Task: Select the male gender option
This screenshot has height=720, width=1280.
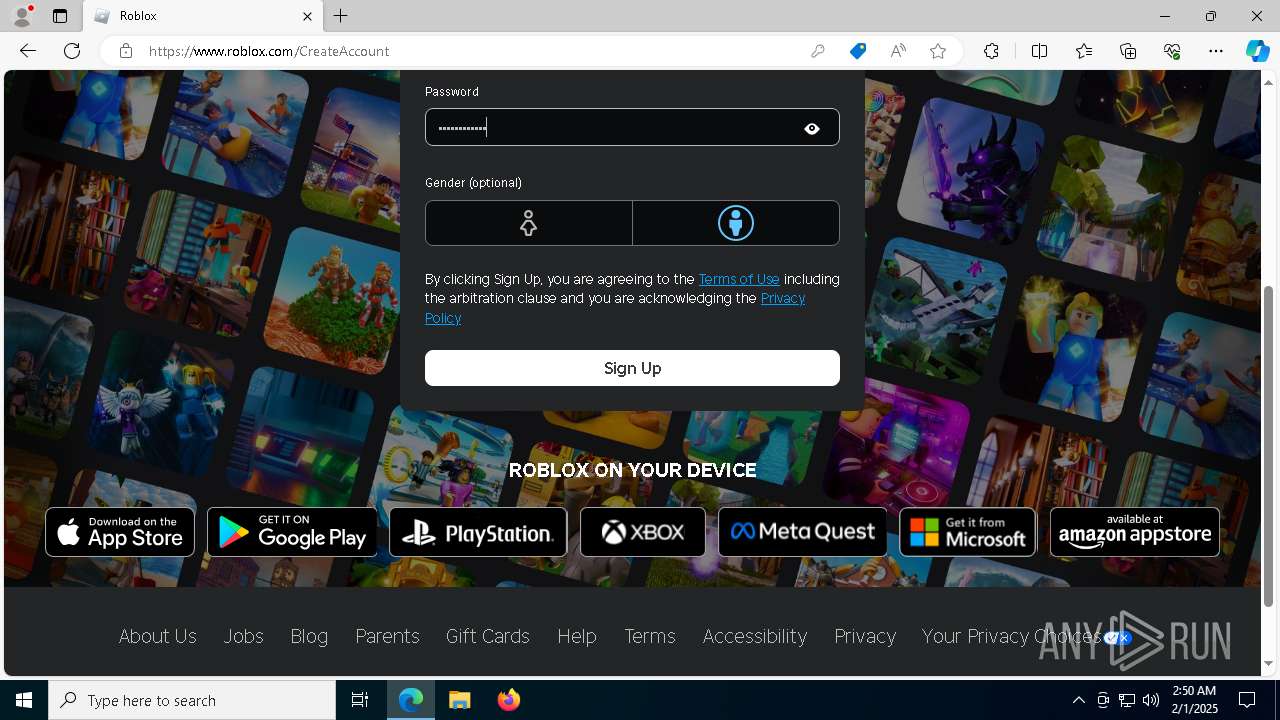Action: tap(736, 223)
